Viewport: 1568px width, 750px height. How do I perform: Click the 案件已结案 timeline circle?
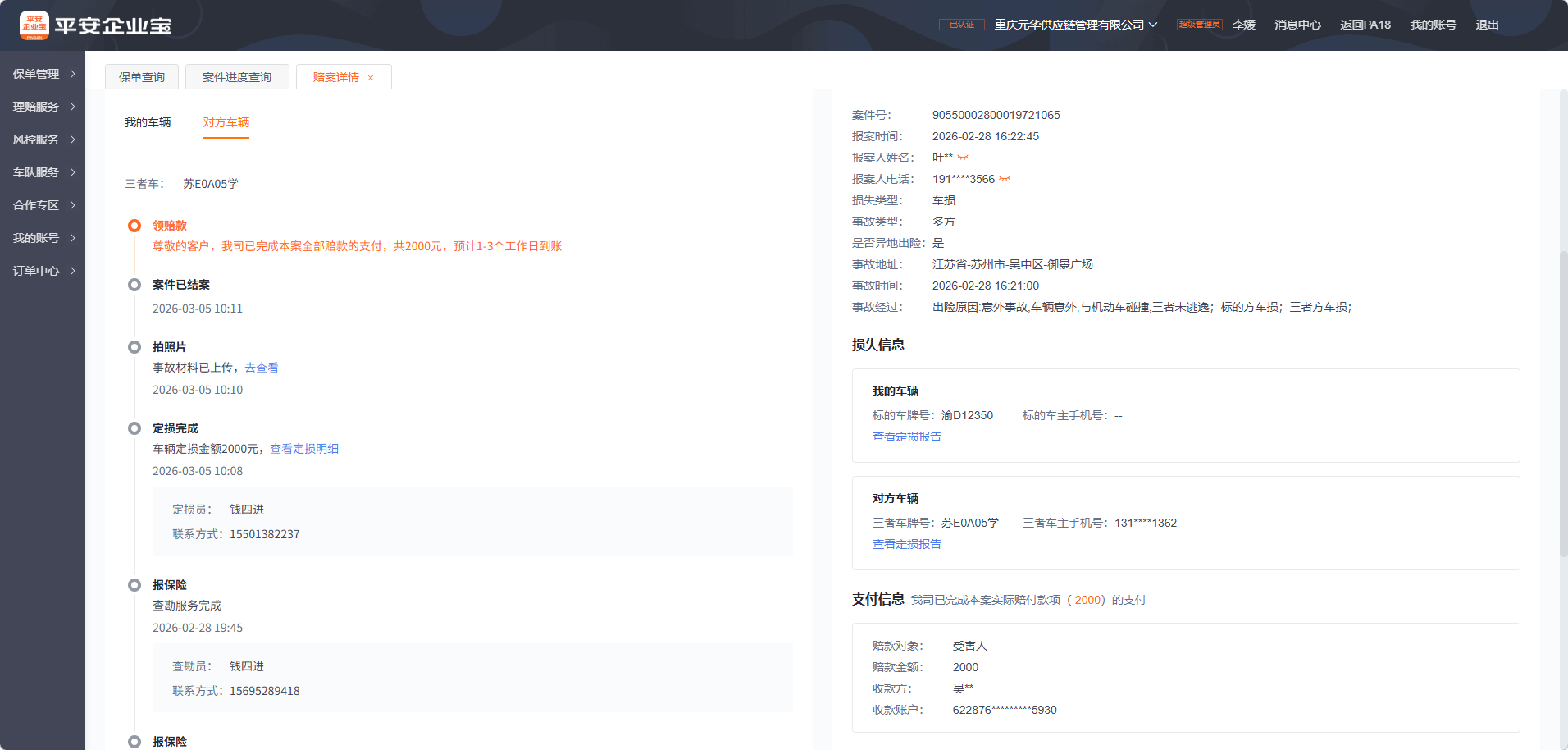pyautogui.click(x=134, y=285)
